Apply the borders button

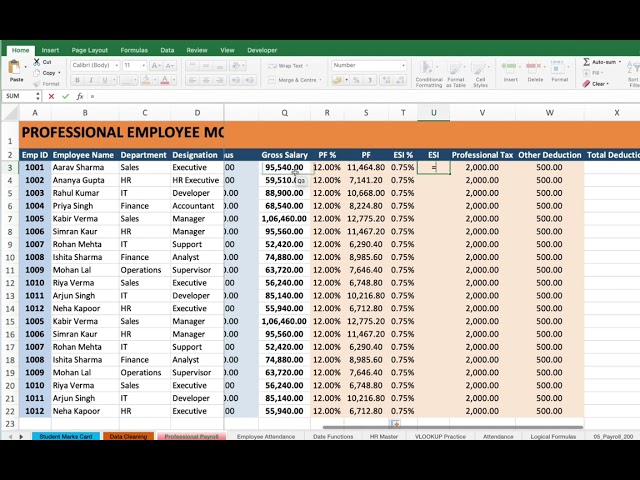point(127,80)
